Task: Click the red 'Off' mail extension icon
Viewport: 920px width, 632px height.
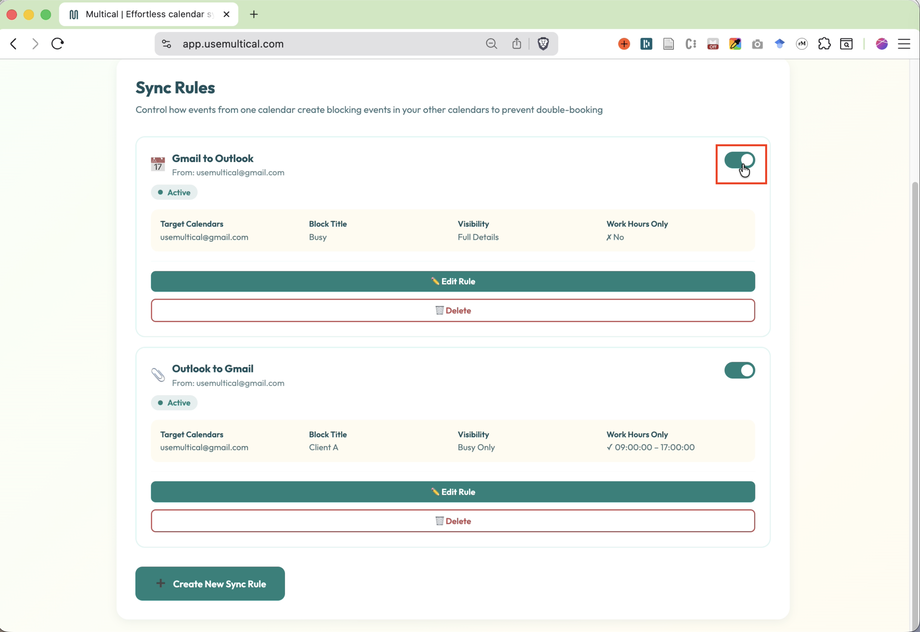Action: tap(713, 44)
